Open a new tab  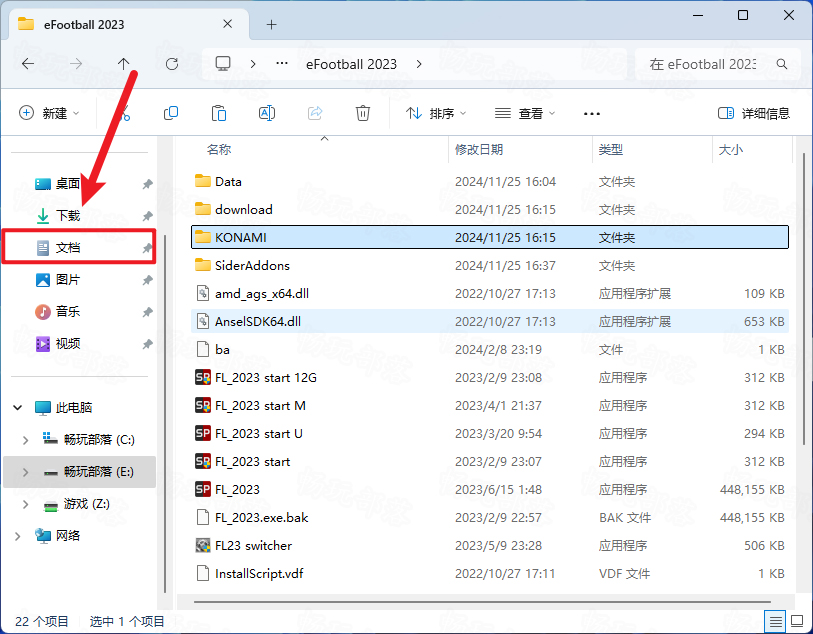coord(271,24)
